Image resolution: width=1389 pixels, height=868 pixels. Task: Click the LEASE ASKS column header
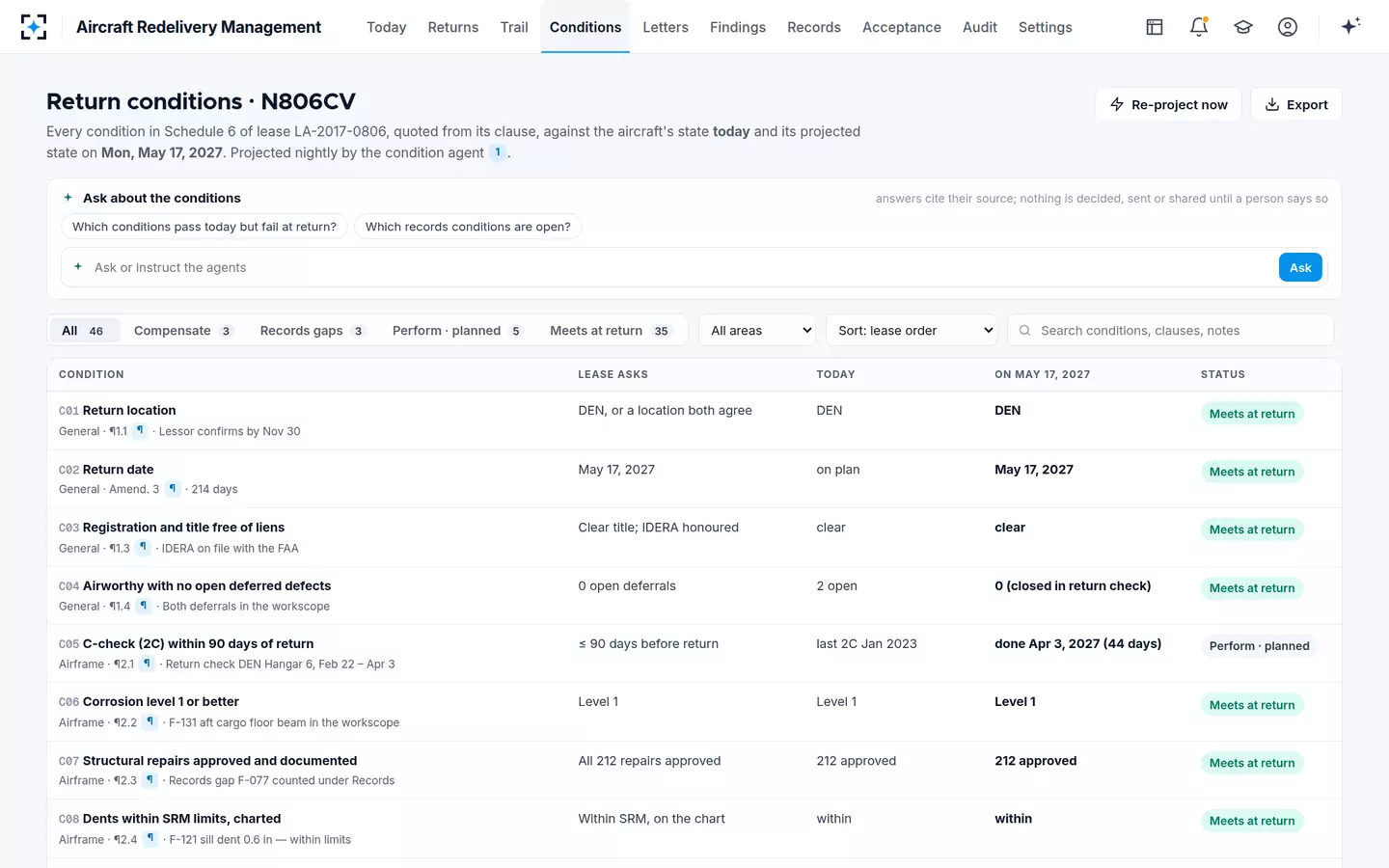pyautogui.click(x=613, y=374)
